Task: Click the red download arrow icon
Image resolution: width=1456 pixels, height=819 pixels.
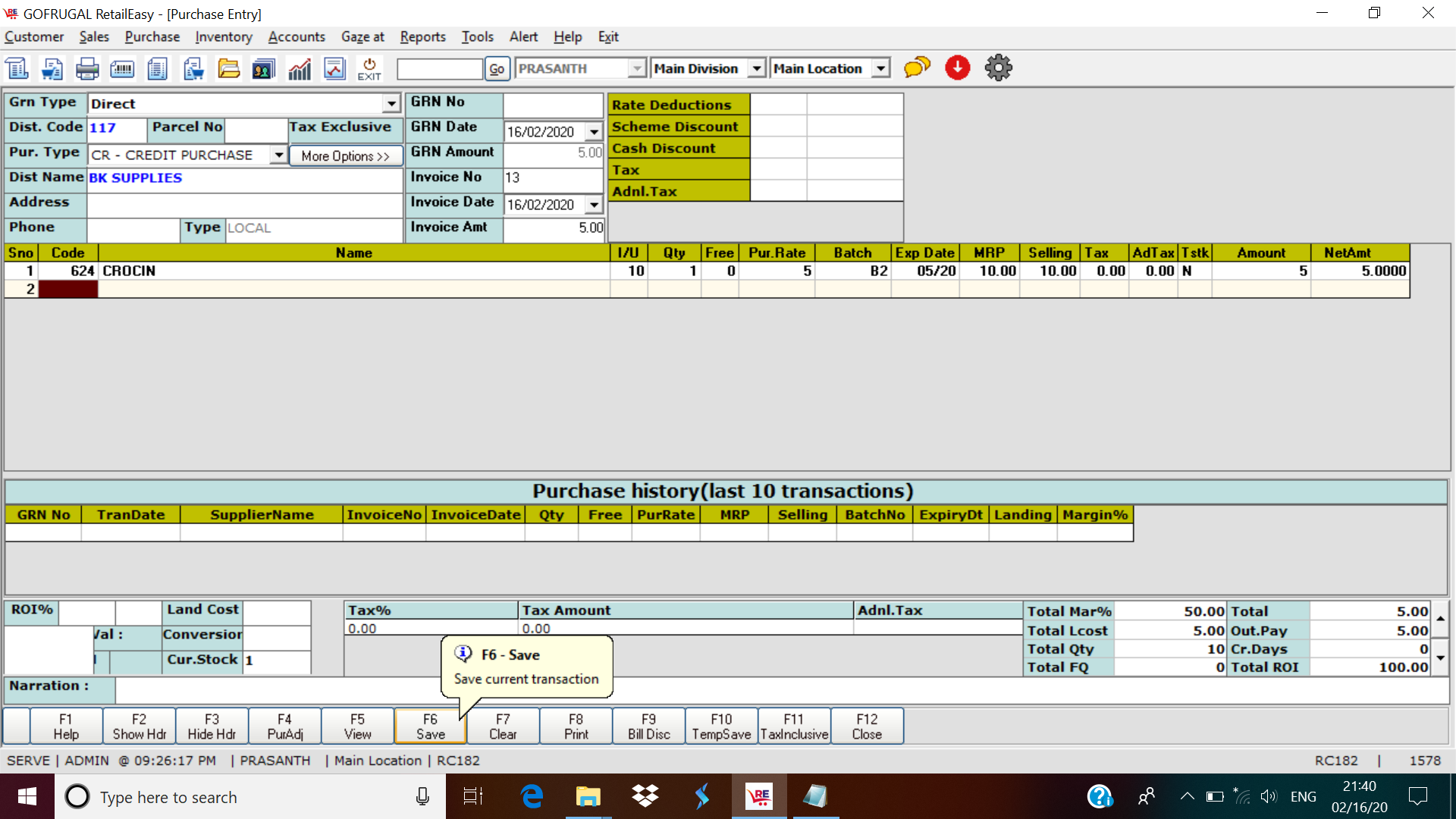Action: coord(957,68)
